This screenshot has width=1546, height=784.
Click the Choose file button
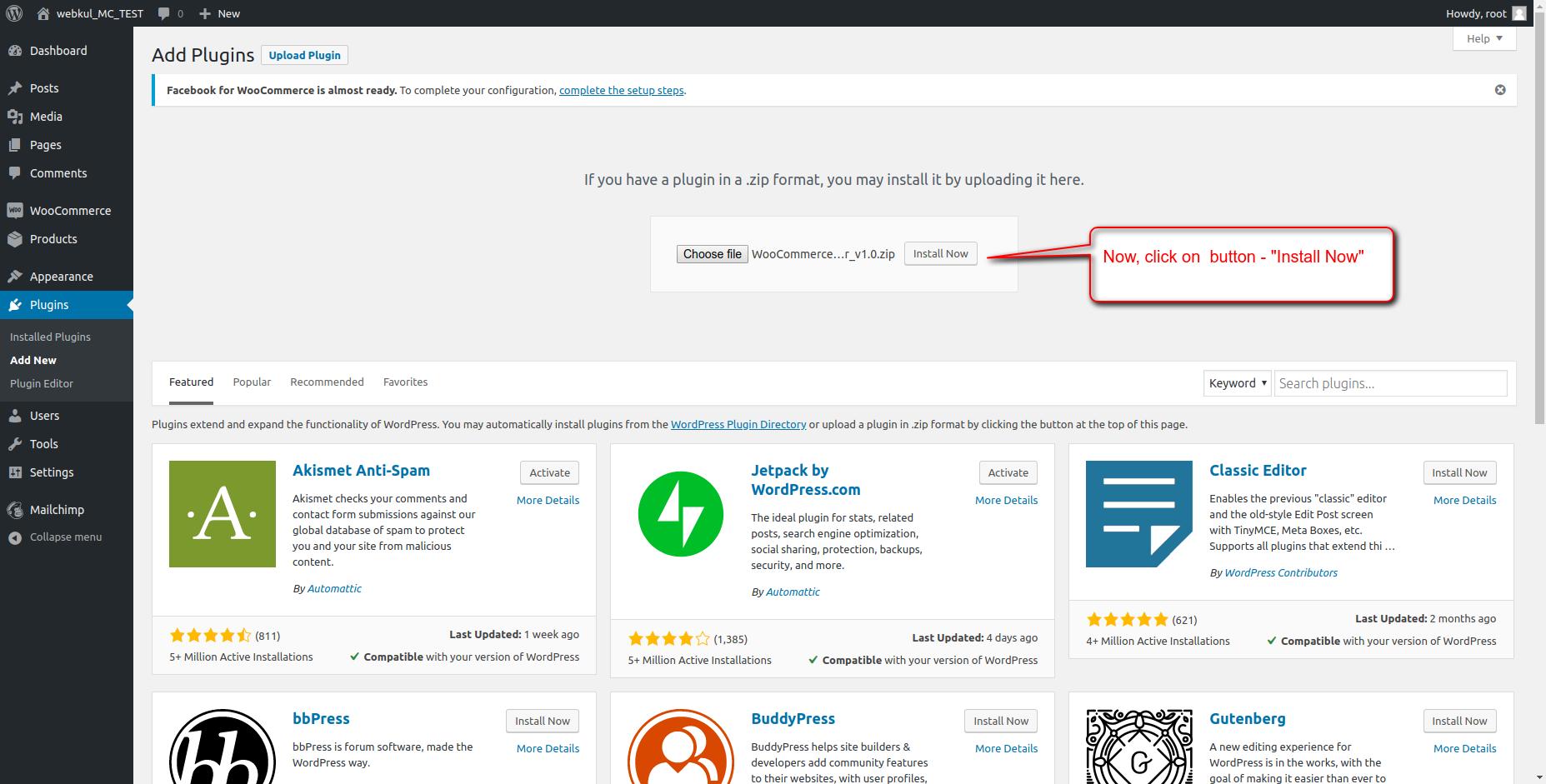pos(712,254)
